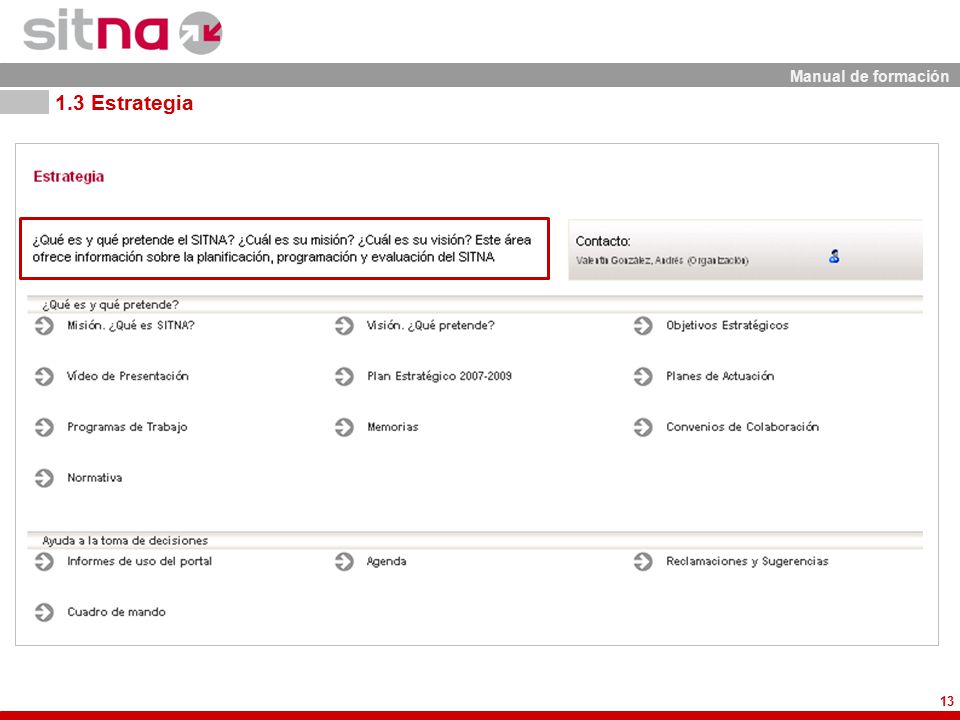Click the arrow icon beside Objetivos Estratégicos
This screenshot has width=960, height=720.
[x=643, y=326]
